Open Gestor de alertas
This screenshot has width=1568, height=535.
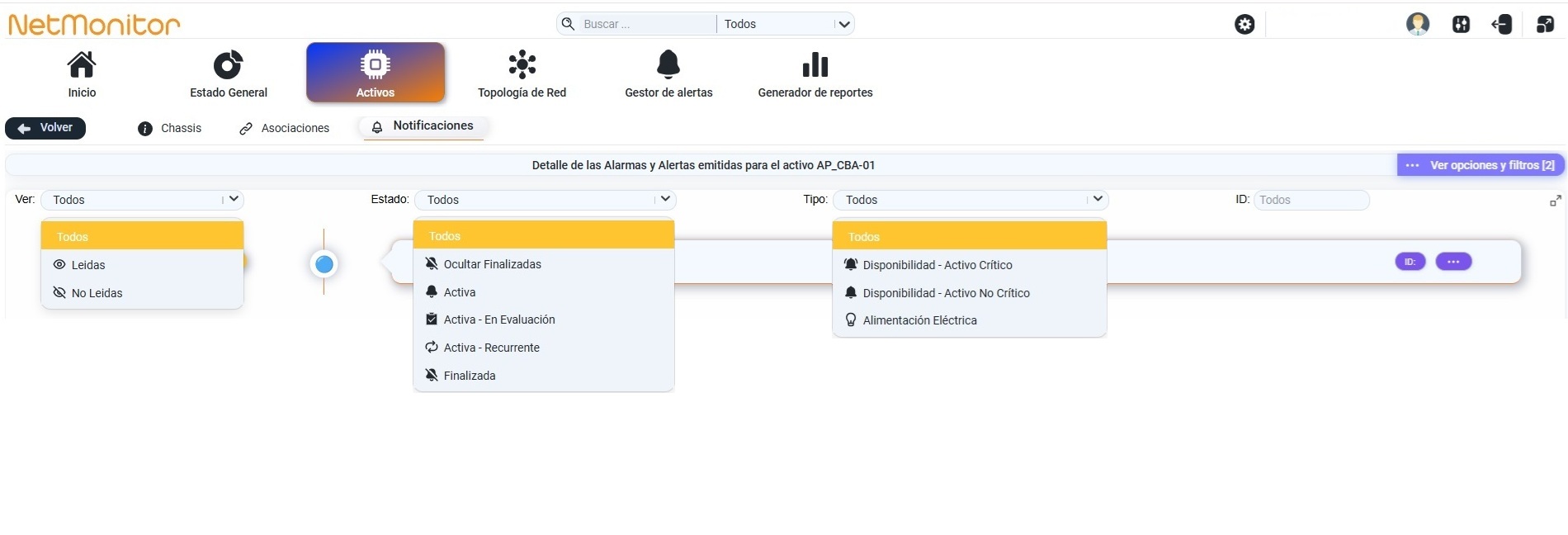(668, 74)
